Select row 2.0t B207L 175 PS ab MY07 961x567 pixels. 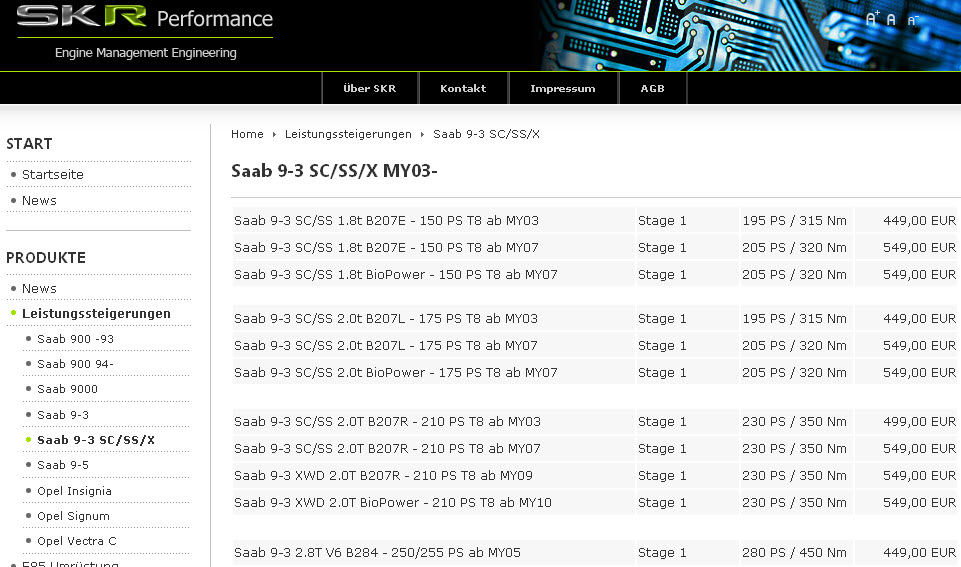click(x=596, y=345)
